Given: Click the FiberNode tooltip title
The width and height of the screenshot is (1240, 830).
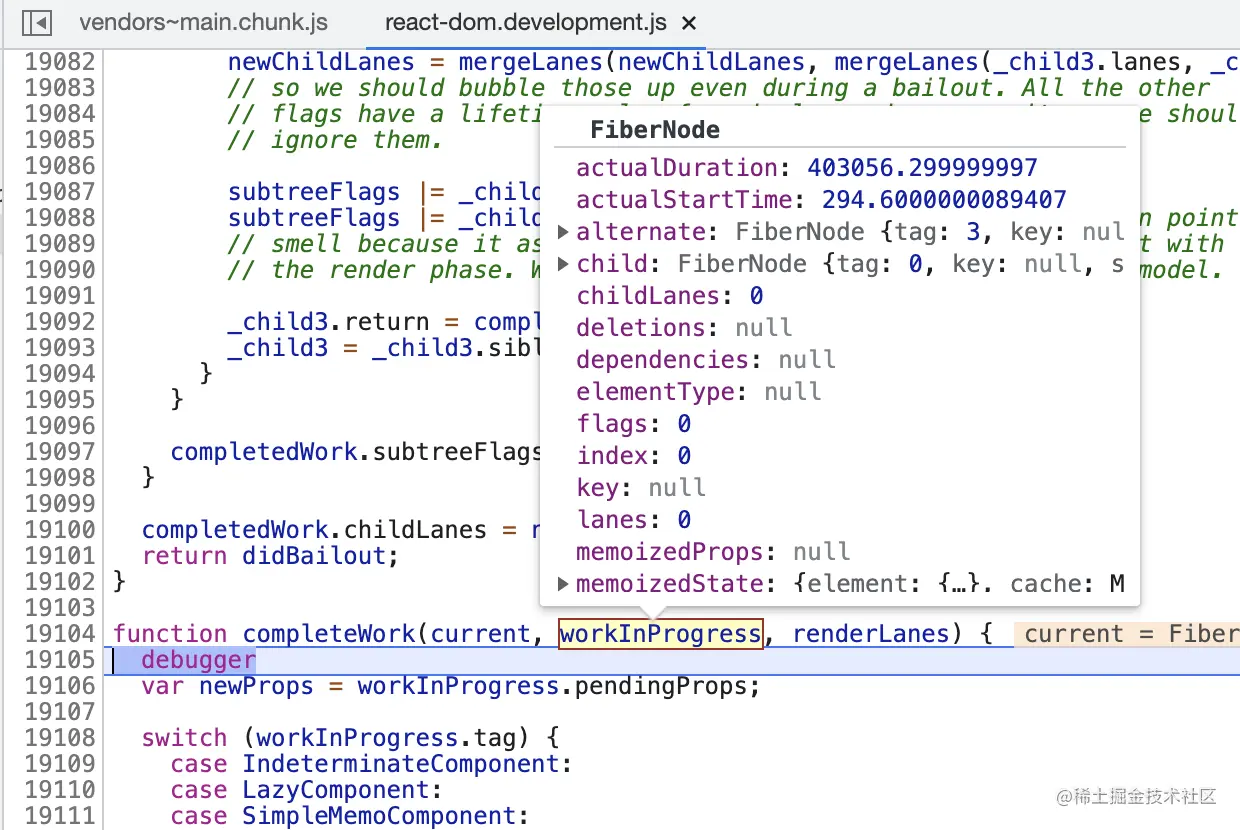Looking at the screenshot, I should click(x=655, y=130).
